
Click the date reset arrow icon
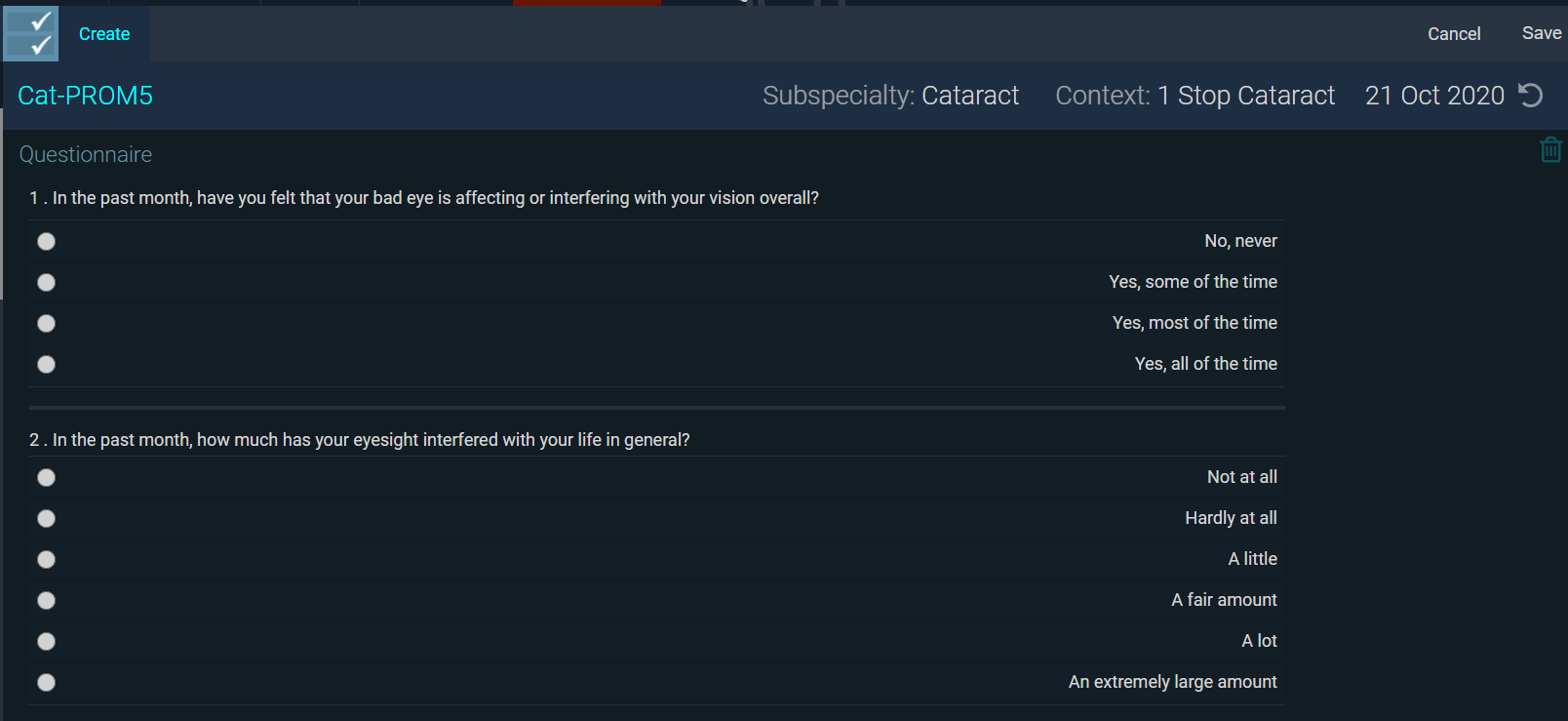pos(1531,96)
